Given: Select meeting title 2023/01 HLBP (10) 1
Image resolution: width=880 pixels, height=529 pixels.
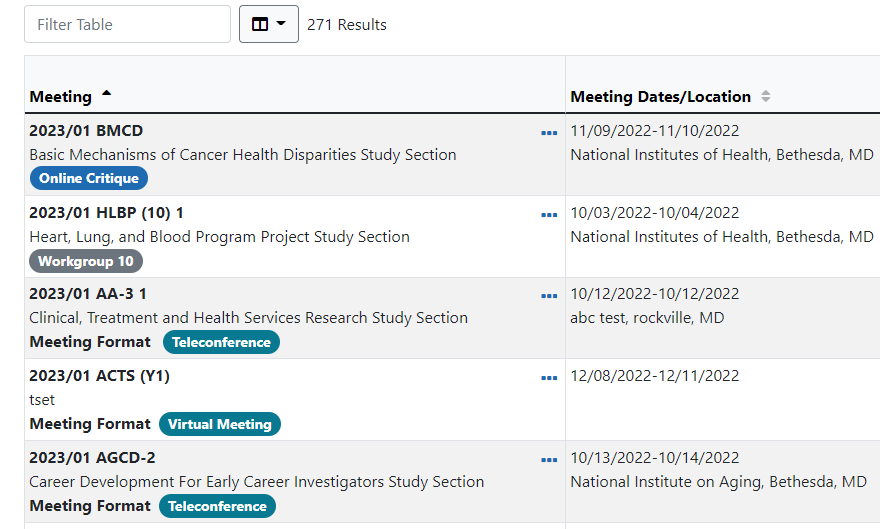Looking at the screenshot, I should pyautogui.click(x=106, y=213).
